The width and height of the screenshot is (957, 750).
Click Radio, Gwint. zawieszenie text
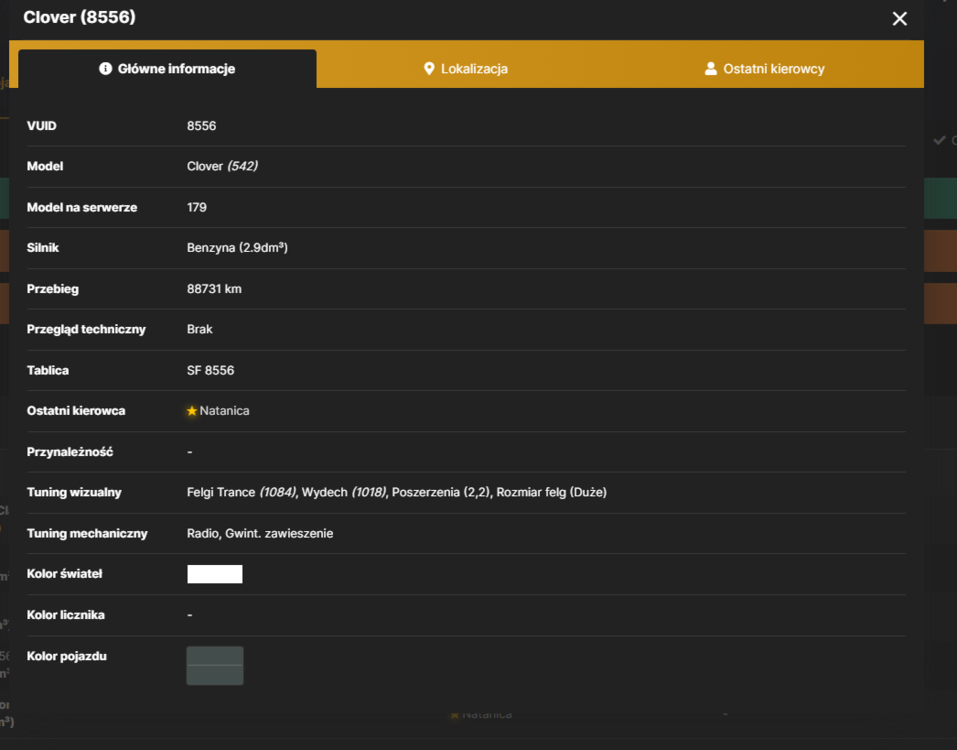pos(260,533)
